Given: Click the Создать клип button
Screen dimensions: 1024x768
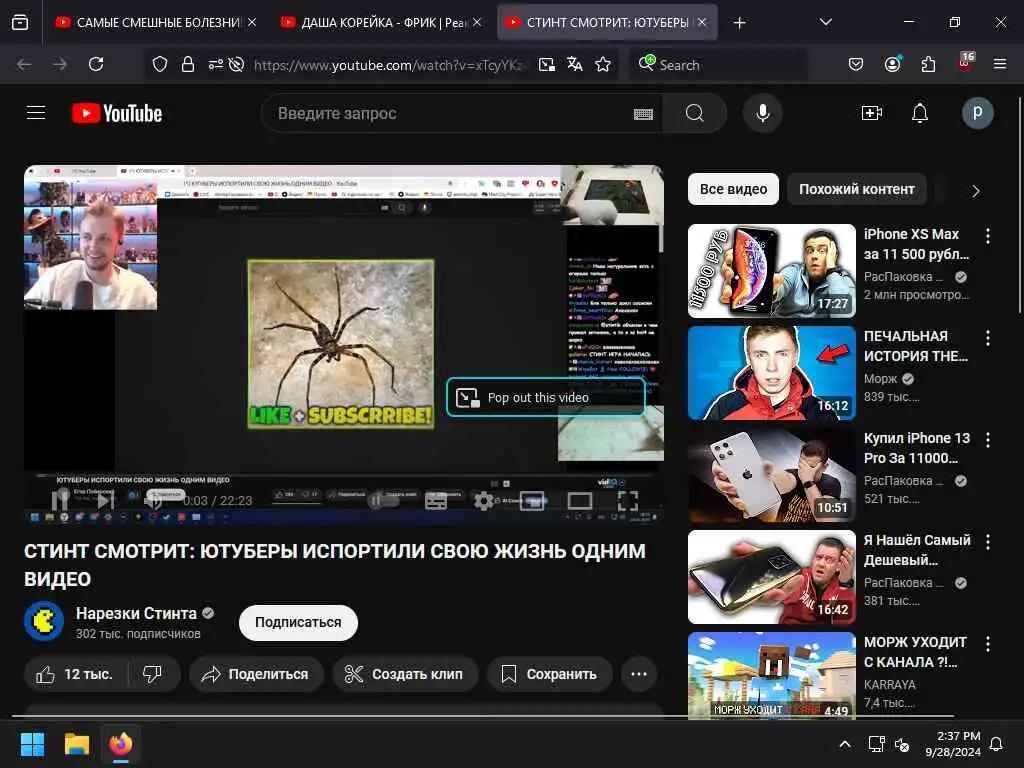Looking at the screenshot, I should coord(405,674).
